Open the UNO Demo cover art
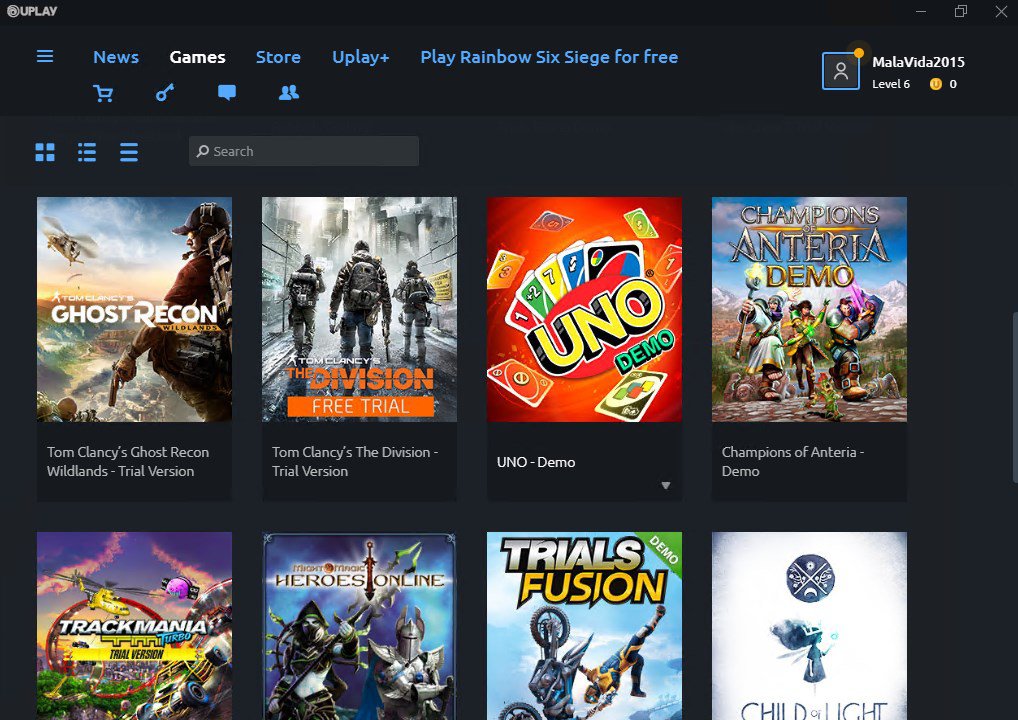The height and width of the screenshot is (720, 1018). click(x=584, y=310)
